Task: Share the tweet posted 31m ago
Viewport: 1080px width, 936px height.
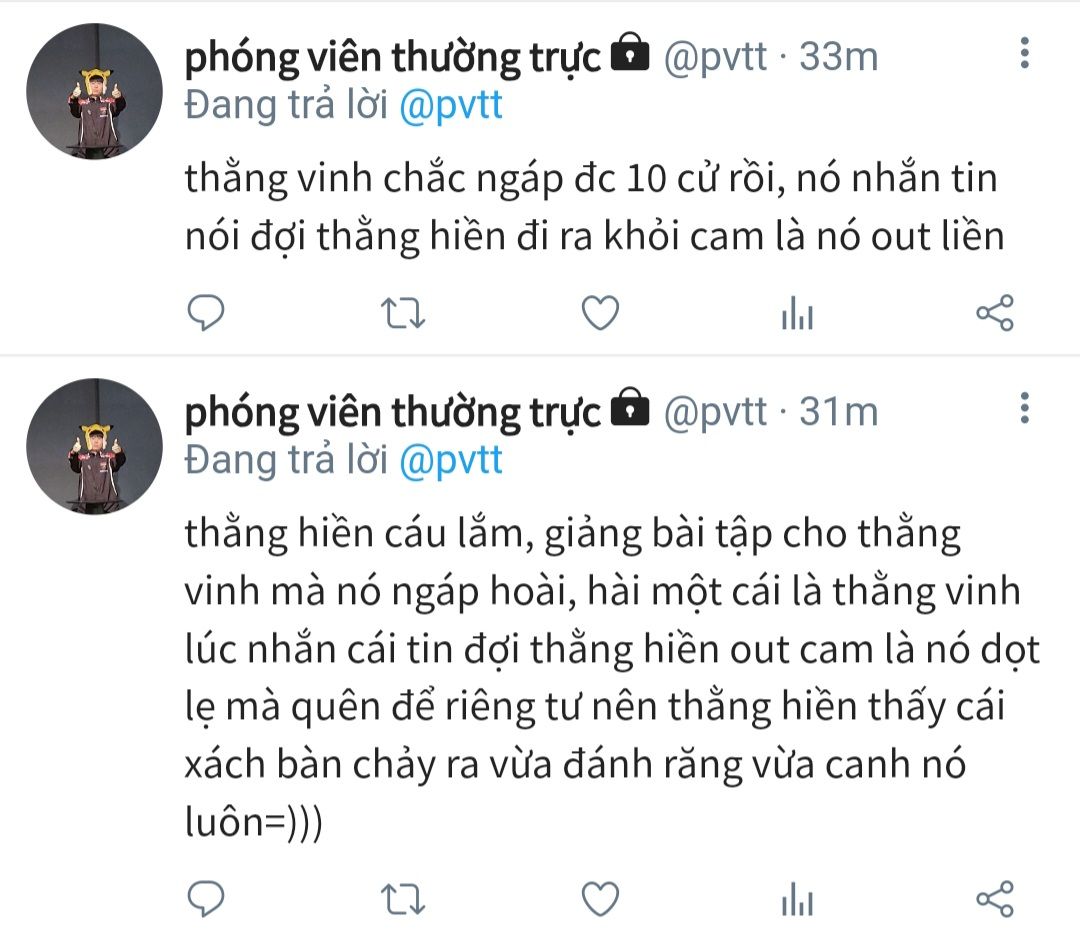Action: click(x=995, y=899)
